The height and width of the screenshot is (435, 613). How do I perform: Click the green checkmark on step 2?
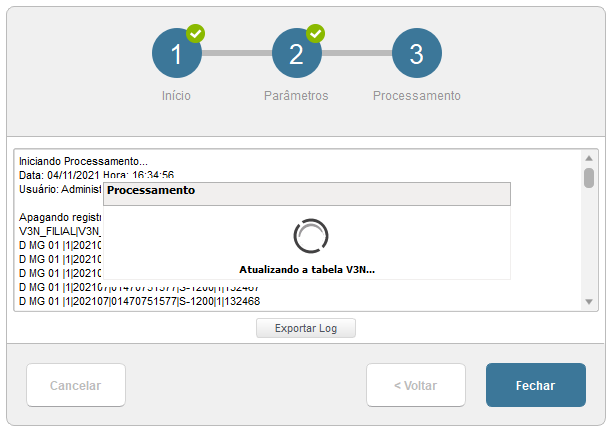click(315, 34)
